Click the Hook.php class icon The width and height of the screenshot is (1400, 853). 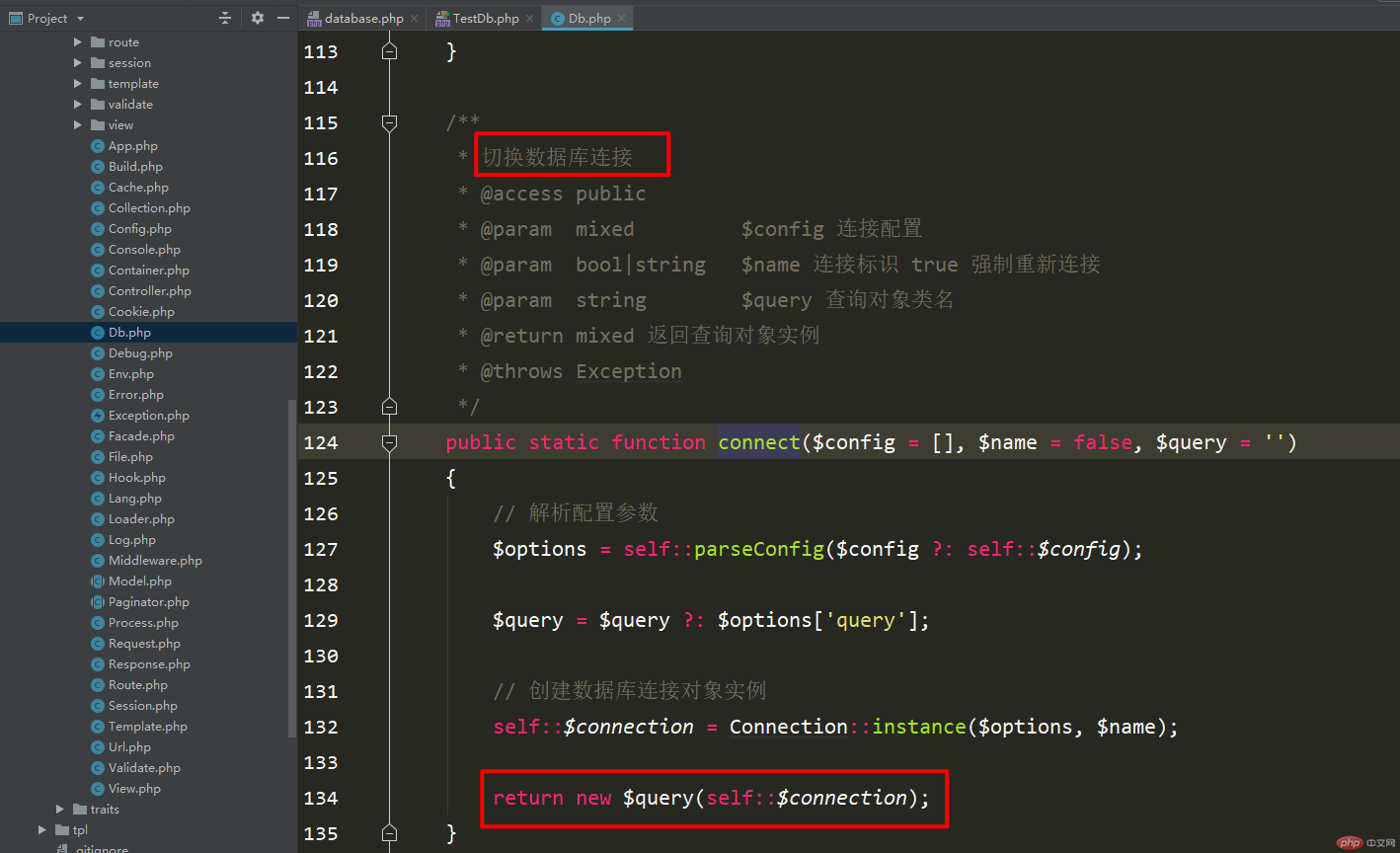click(98, 478)
